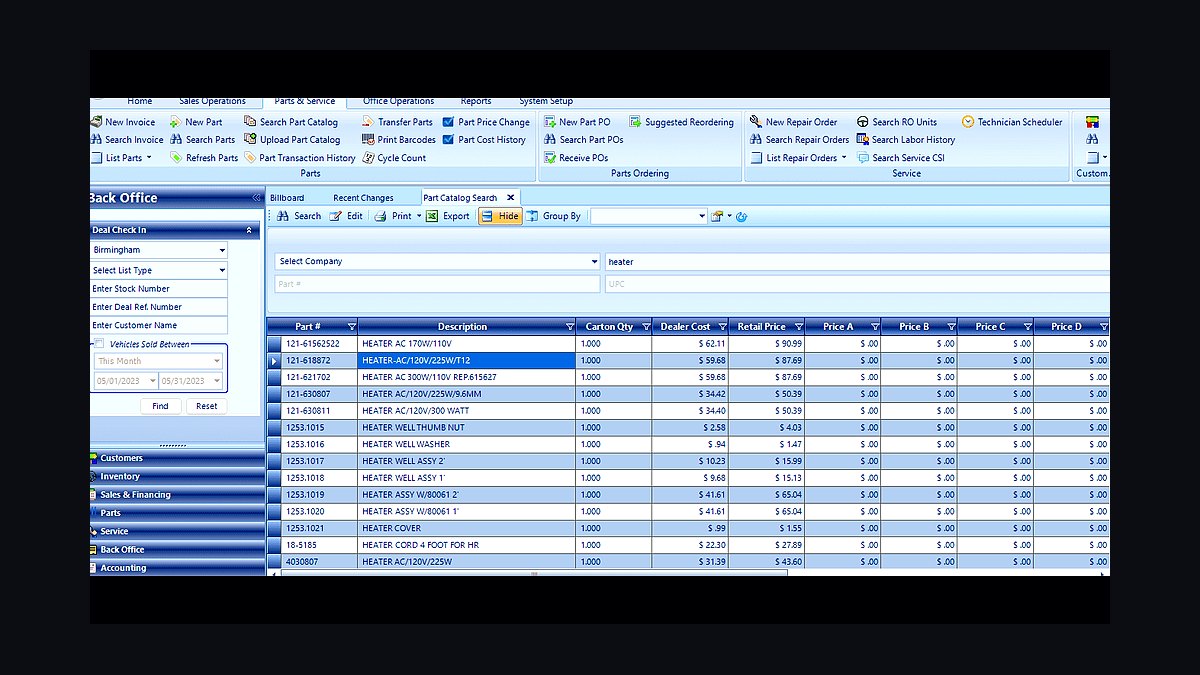Open Search Parts from the ribbon

pos(202,140)
